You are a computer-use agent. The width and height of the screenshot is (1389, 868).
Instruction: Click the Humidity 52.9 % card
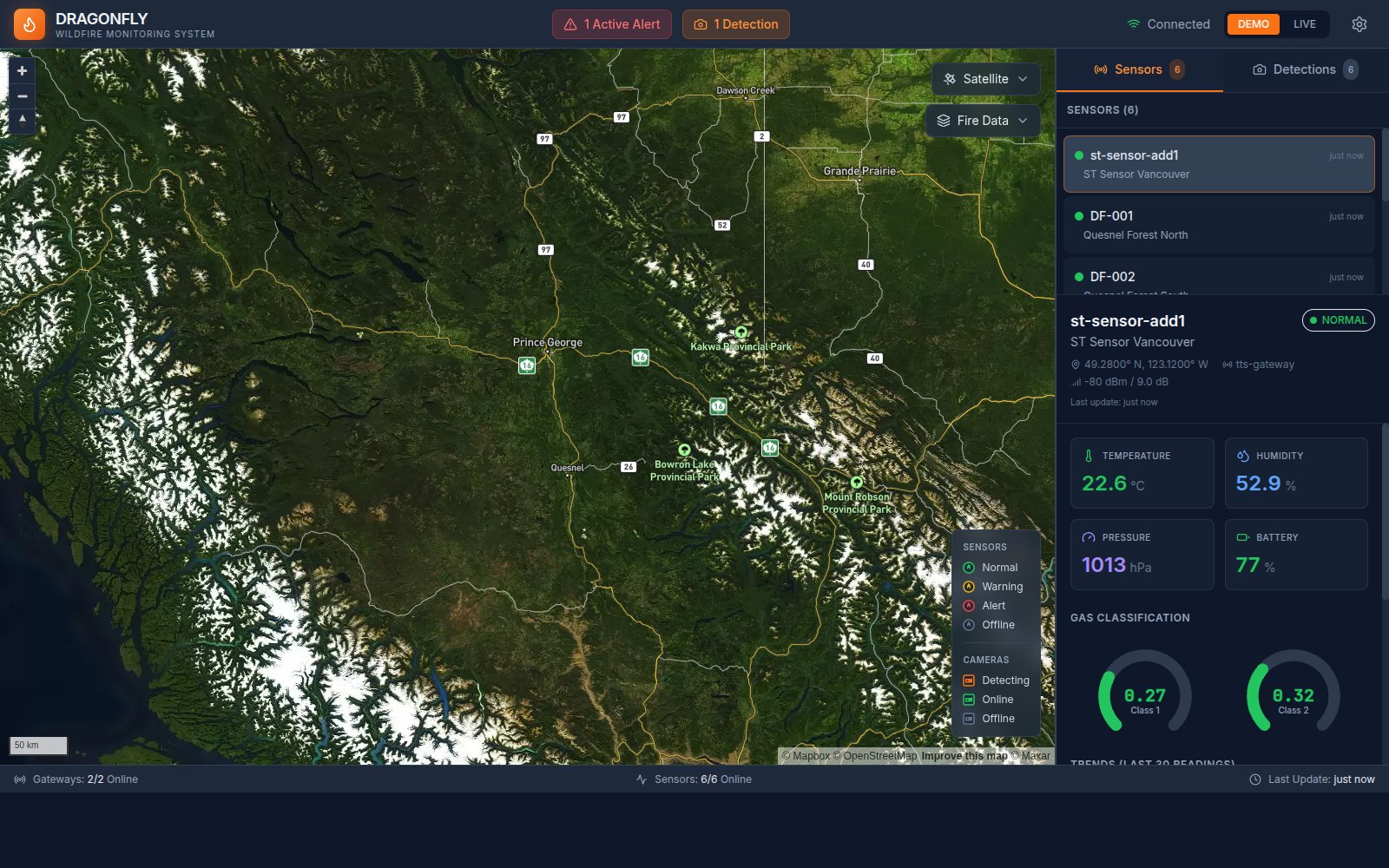1296,473
